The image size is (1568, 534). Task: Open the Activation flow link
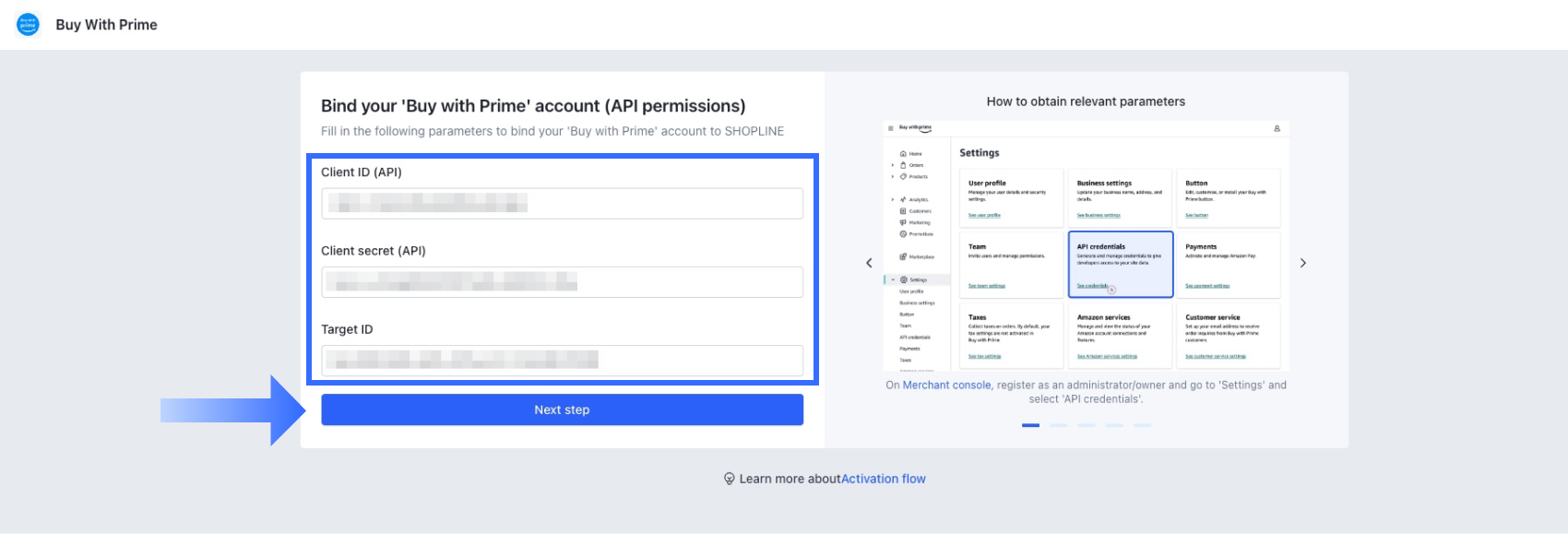[883, 479]
